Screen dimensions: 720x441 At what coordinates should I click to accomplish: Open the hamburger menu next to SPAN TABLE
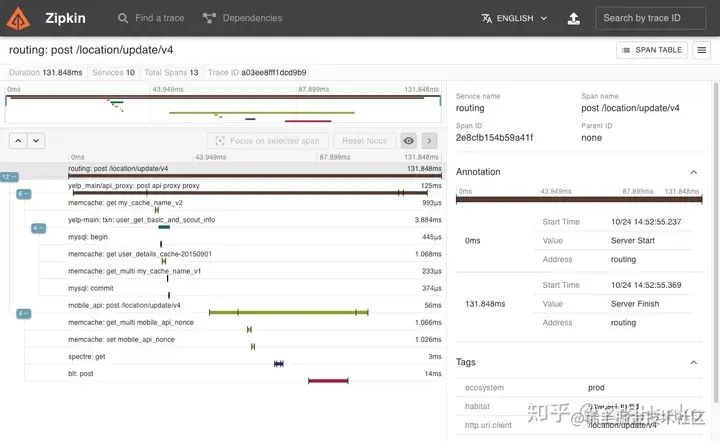pos(702,50)
